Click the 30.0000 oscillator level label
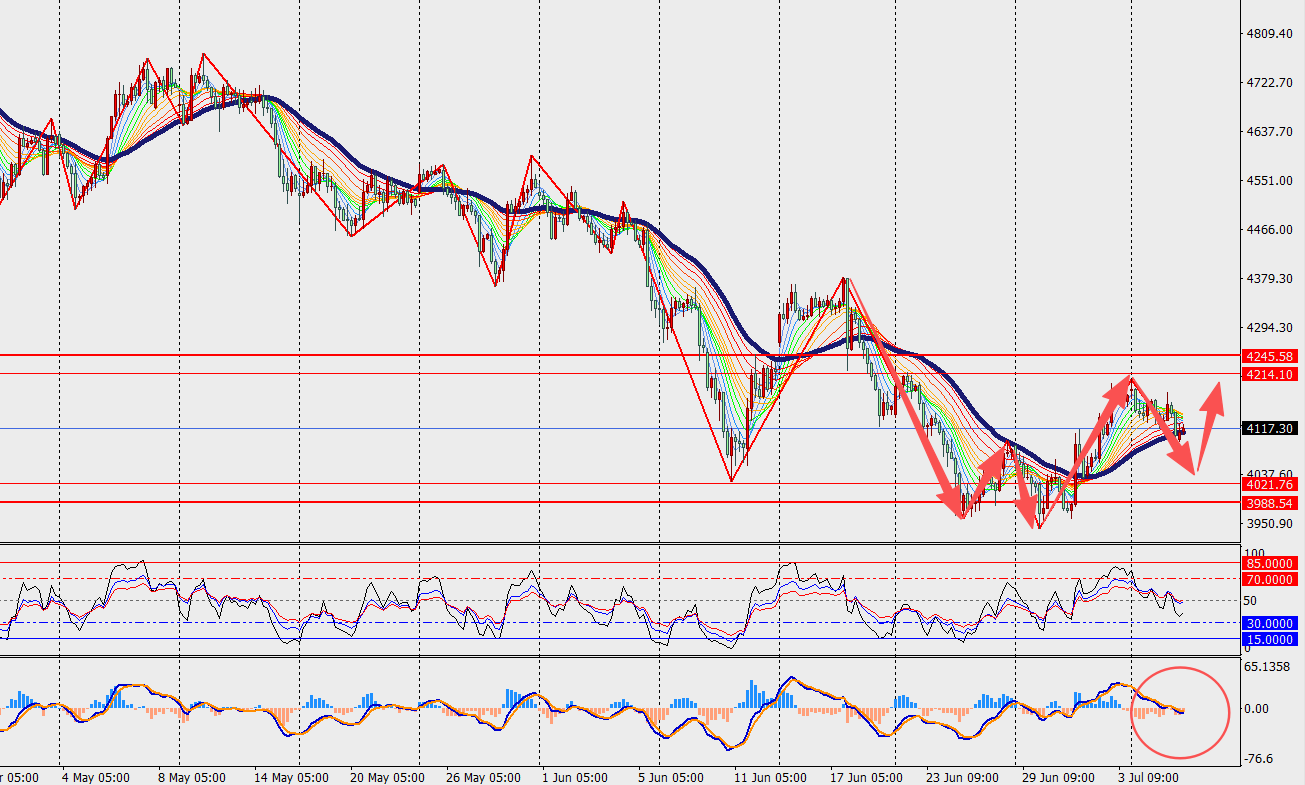Screen dimensions: 1305x785 [x=1270, y=623]
